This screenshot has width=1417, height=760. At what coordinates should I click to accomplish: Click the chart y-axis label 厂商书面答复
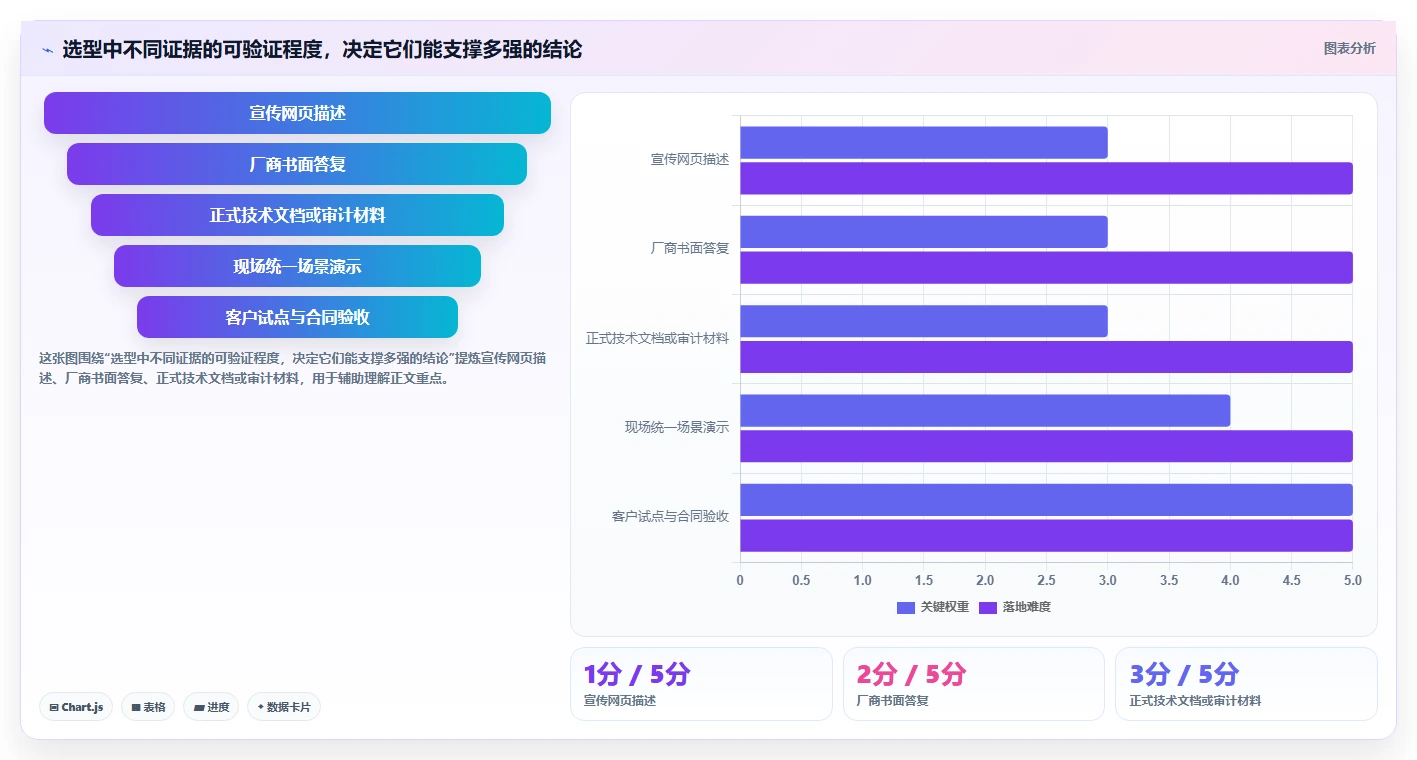(x=690, y=248)
